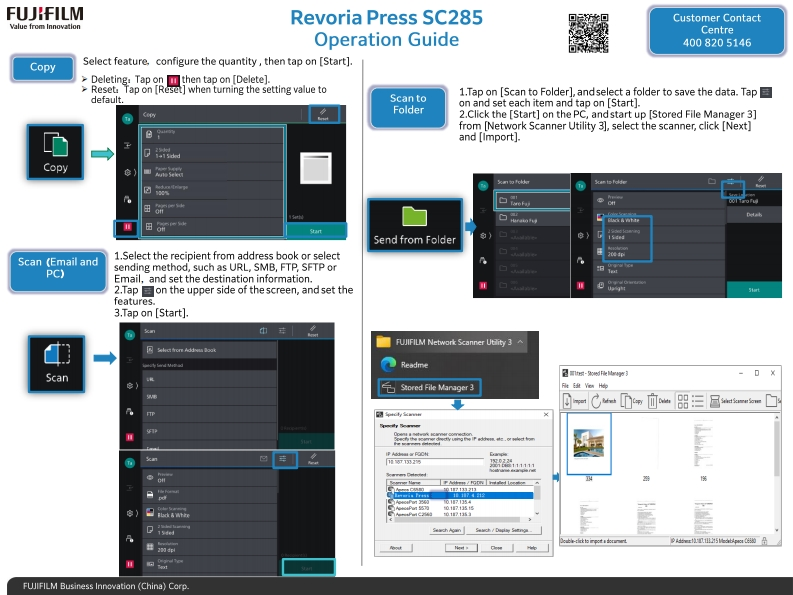Click Delete in Stored File Manager toolbar
The height and width of the screenshot is (595, 793).
pyautogui.click(x=659, y=401)
